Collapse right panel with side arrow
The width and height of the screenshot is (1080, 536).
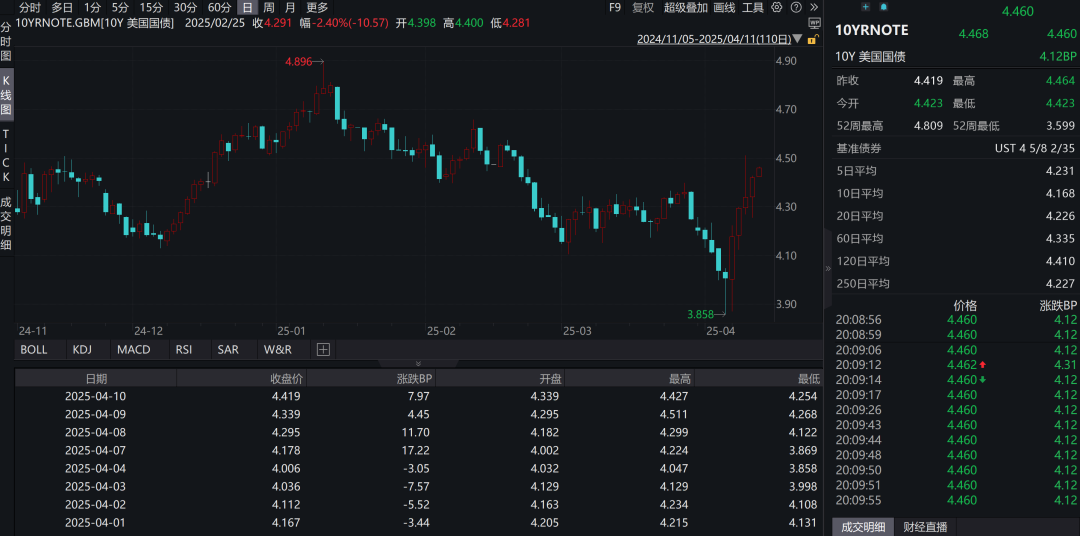click(828, 269)
